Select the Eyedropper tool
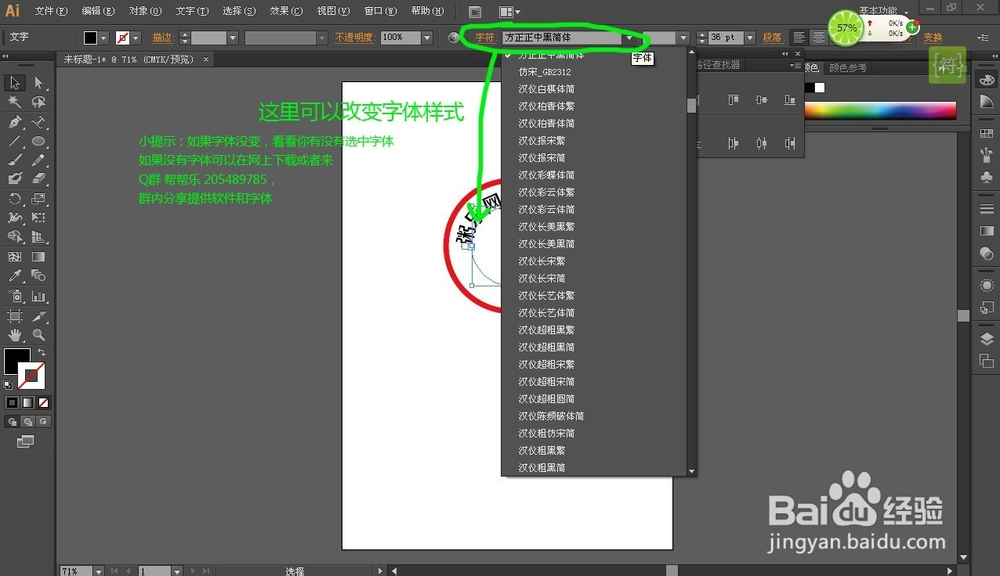Screen dimensions: 1000x576 15,276
